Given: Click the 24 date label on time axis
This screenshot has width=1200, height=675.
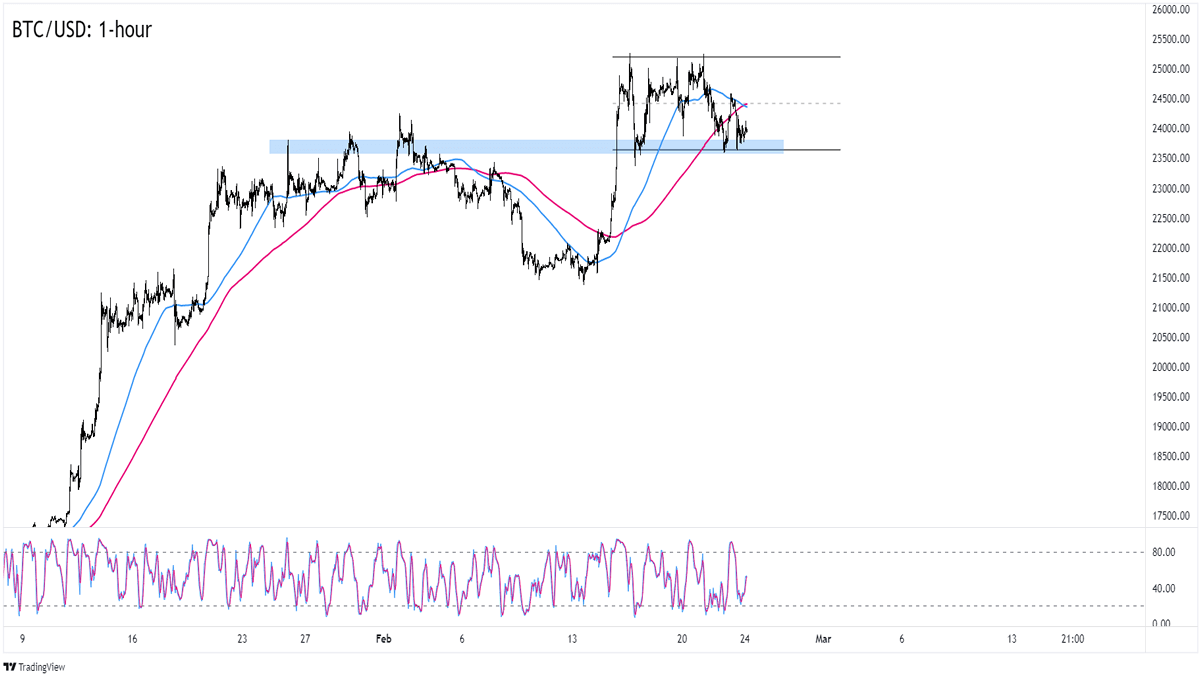Looking at the screenshot, I should coord(746,639).
